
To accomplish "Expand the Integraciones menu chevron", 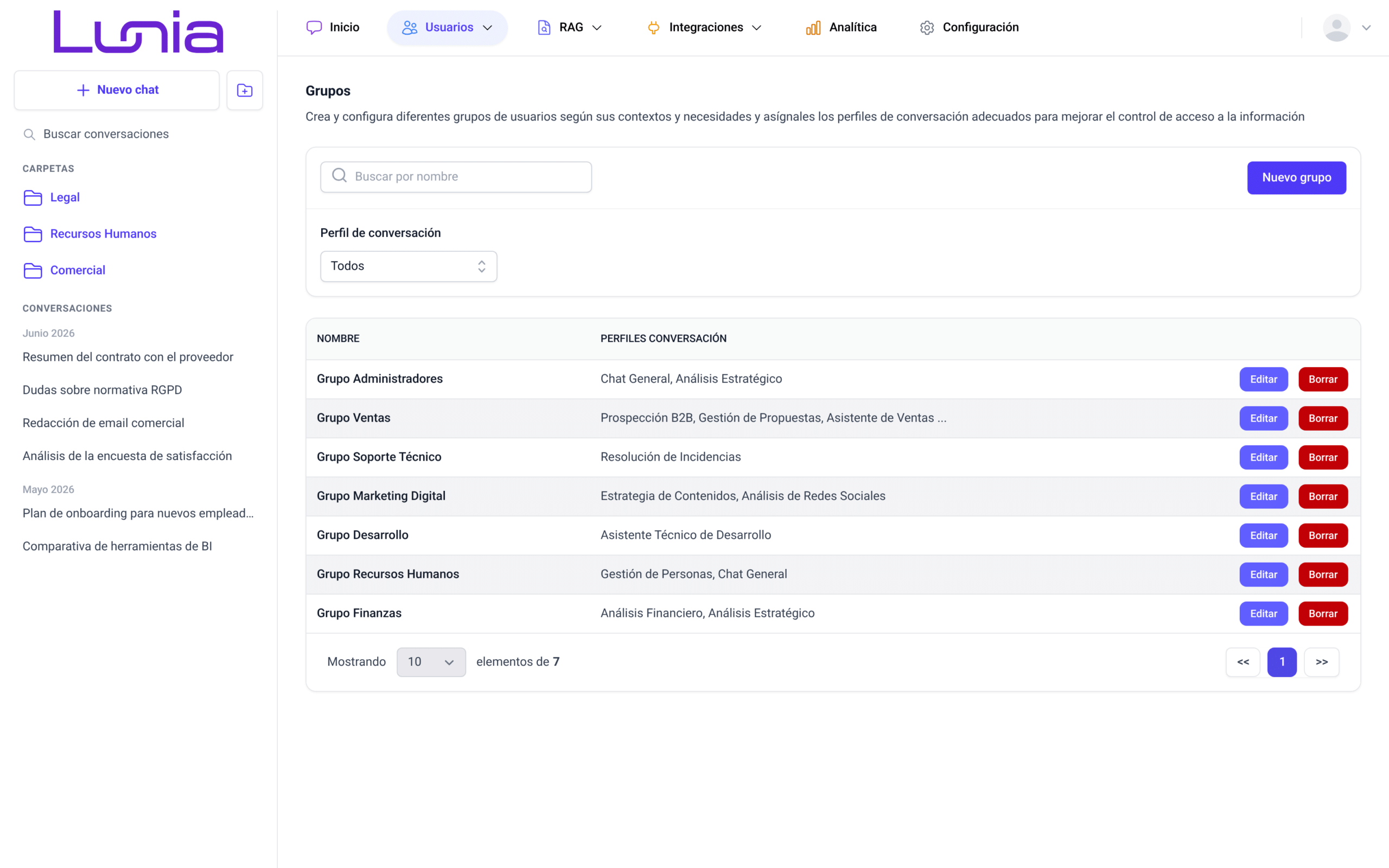I will [x=756, y=28].
